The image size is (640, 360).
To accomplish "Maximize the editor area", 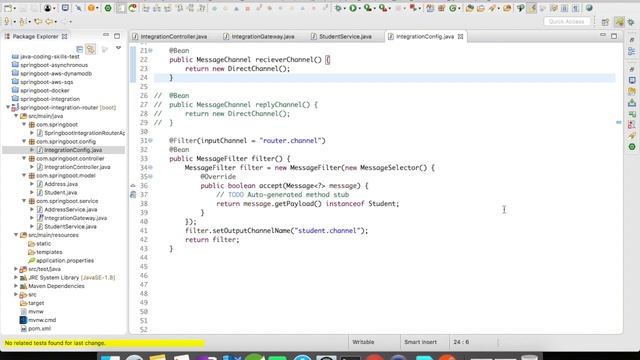I will [614, 36].
